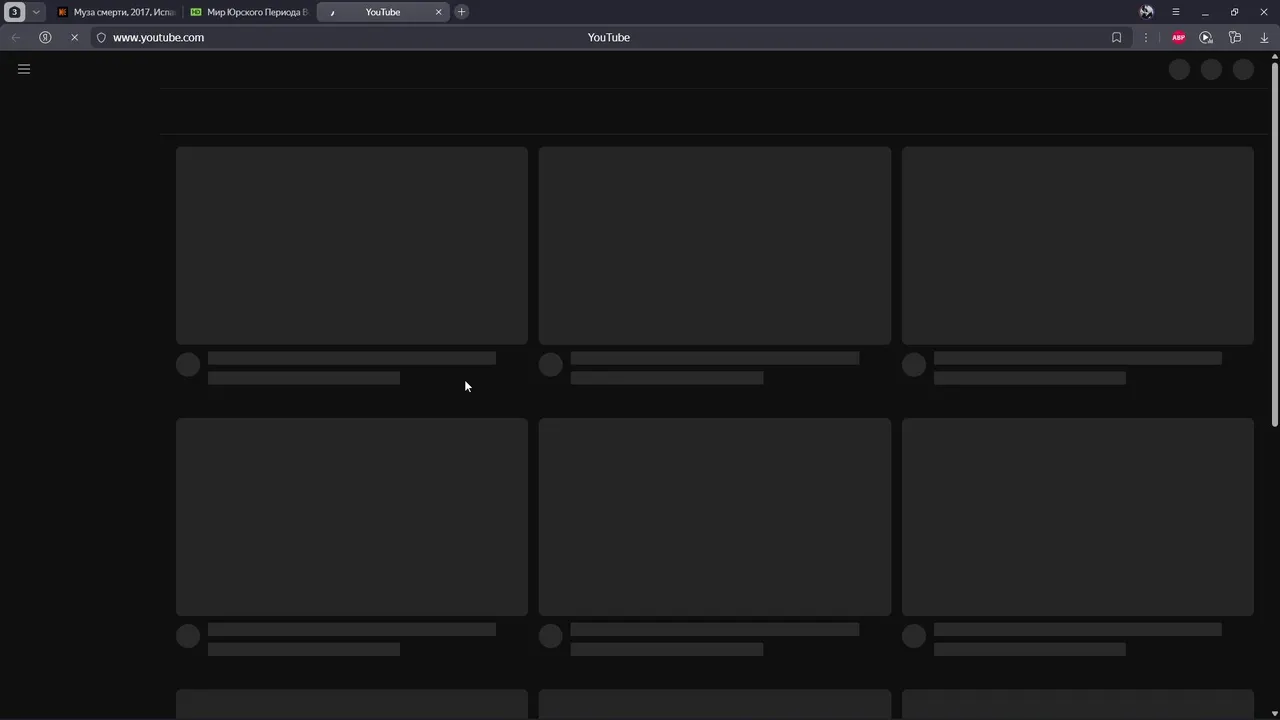This screenshot has width=1280, height=720.
Task: Switch to the Мир Юрского Периода tab
Action: (x=250, y=12)
